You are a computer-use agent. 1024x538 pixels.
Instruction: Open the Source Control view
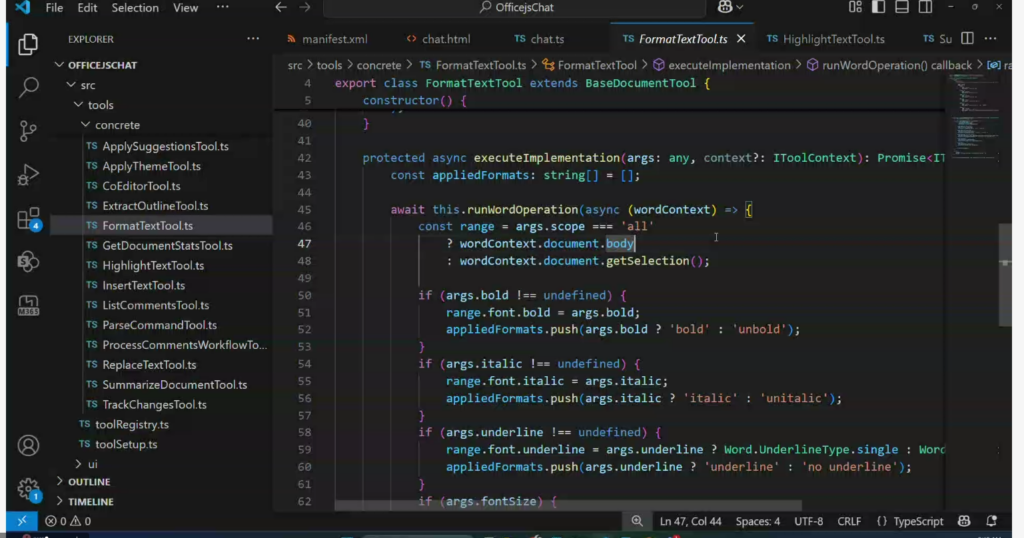click(28, 131)
